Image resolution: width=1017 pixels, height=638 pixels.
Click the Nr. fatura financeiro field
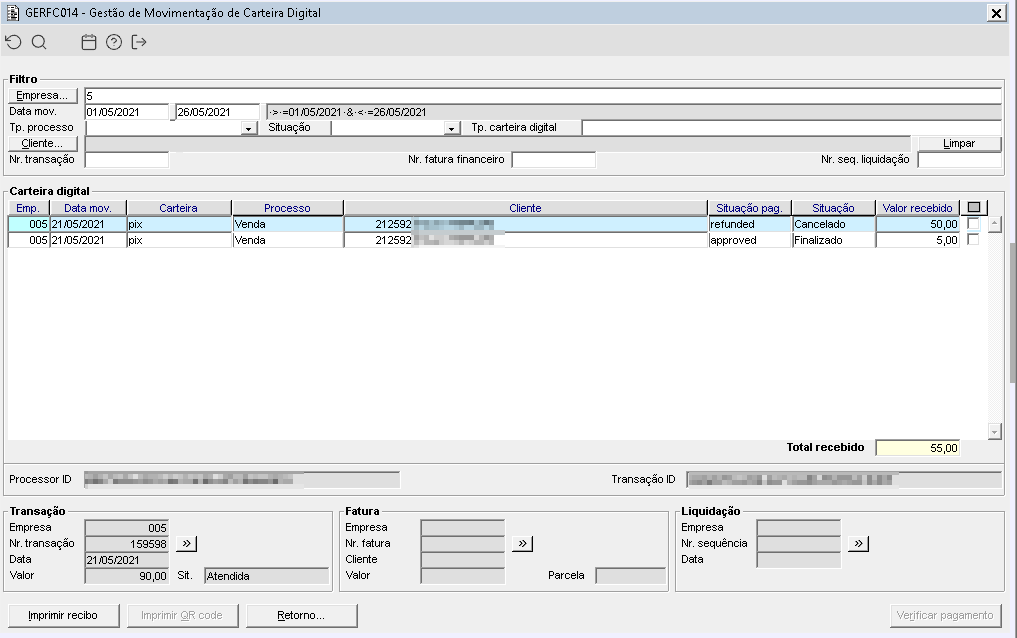(553, 160)
